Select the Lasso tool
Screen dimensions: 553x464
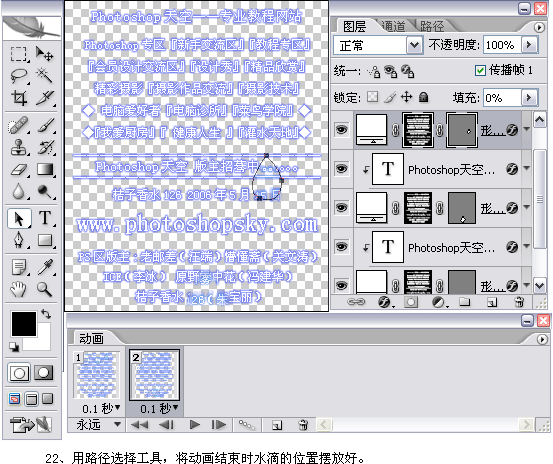point(18,75)
